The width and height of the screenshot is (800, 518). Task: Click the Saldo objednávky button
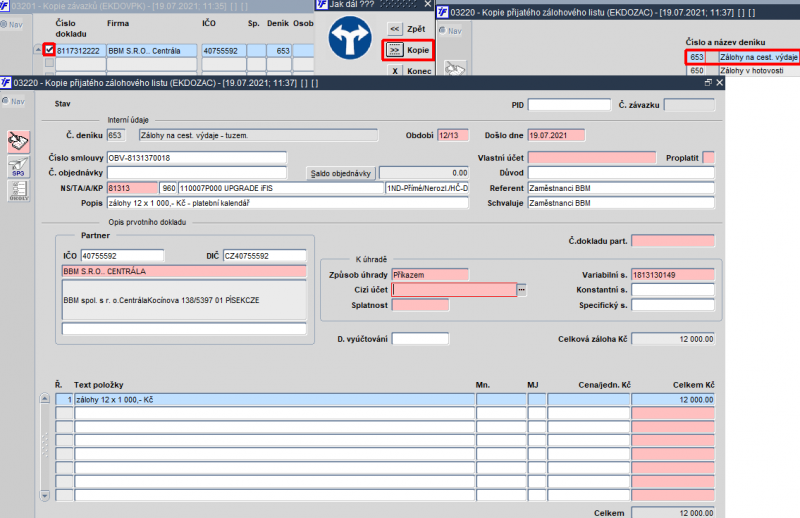tap(341, 172)
